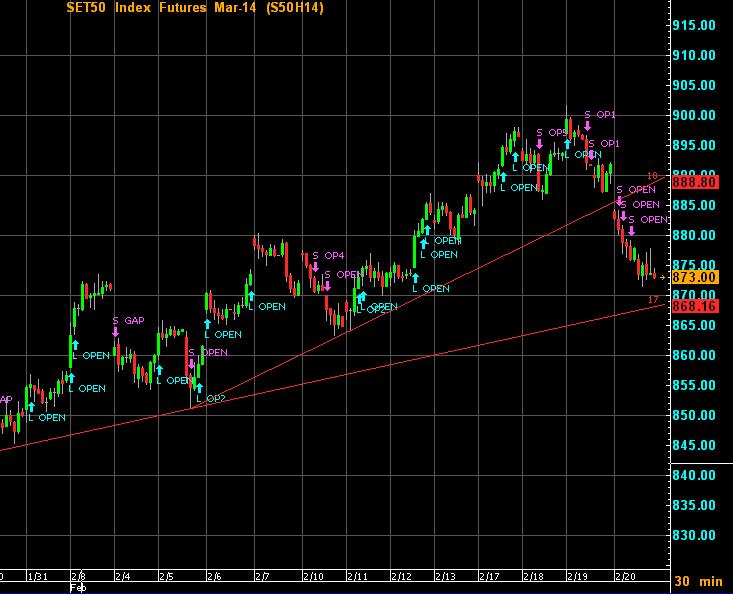The image size is (733, 594).
Task: Click the 895.00 price axis label
Action: tap(694, 145)
